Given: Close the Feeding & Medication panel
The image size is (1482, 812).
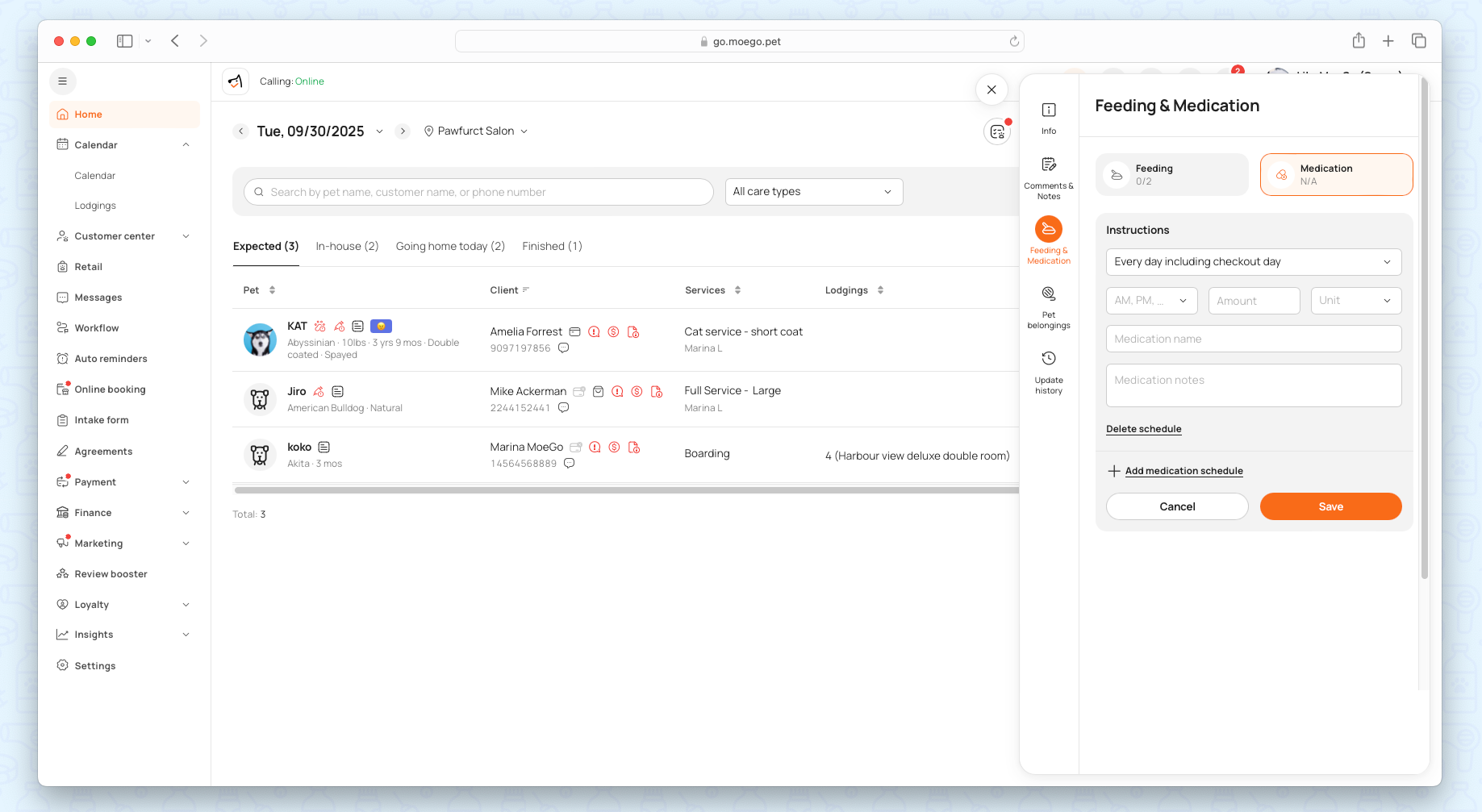Looking at the screenshot, I should [991, 90].
